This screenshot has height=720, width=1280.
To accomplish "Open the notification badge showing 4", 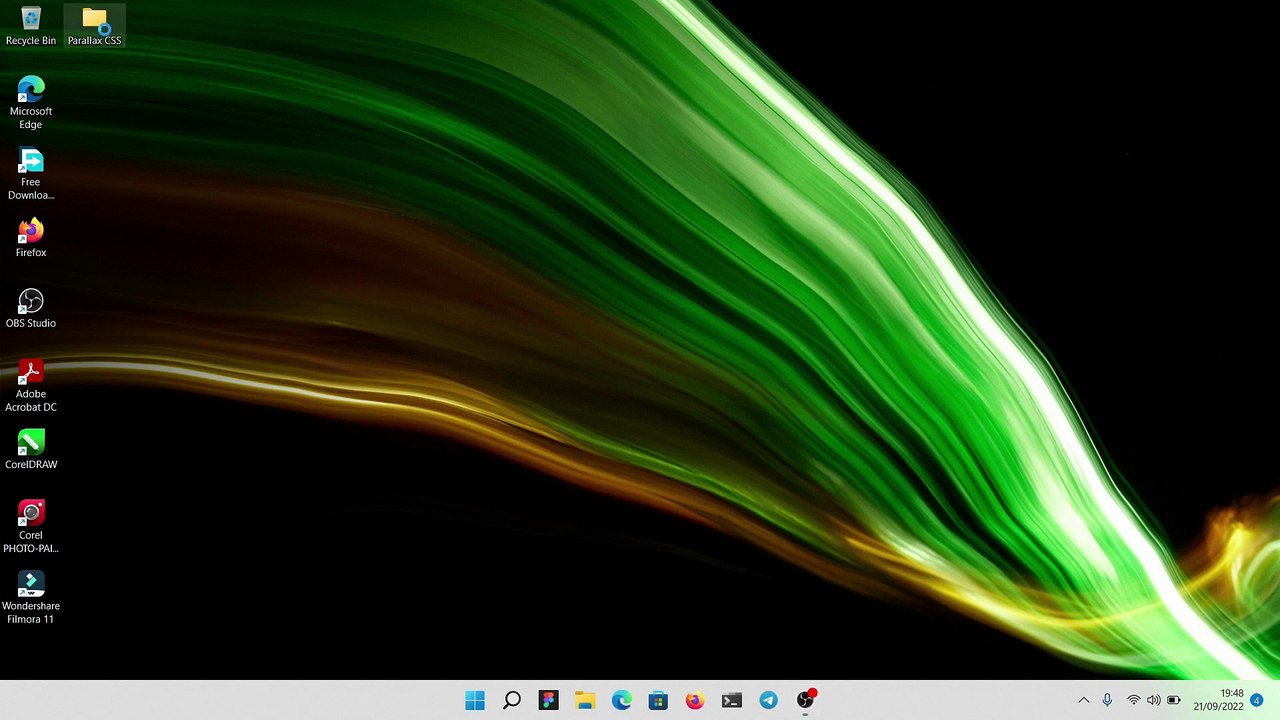I will pos(1257,700).
